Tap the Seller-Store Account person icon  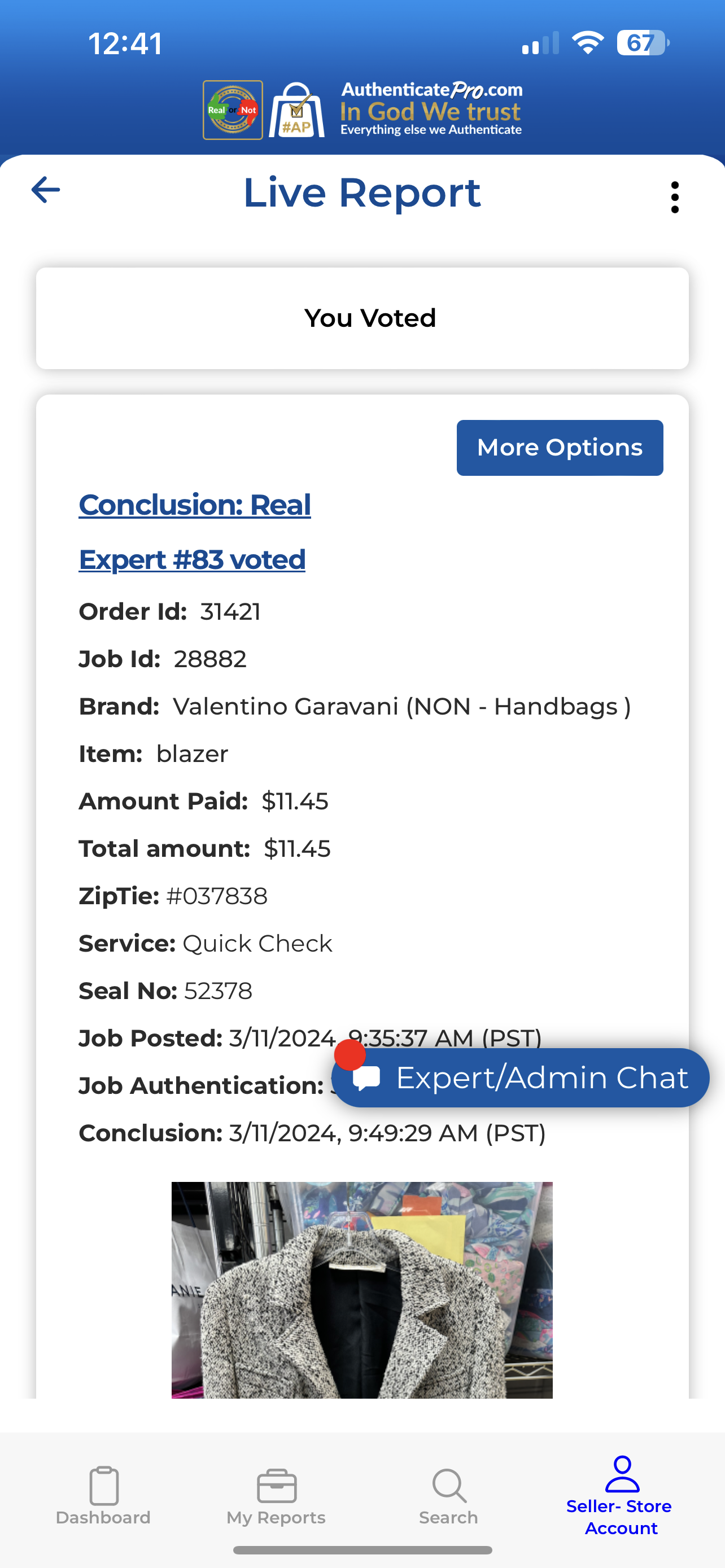click(622, 1474)
